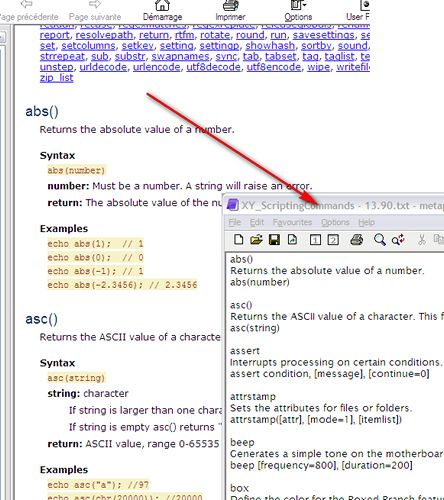
Task: Follow the resolvepath link
Action: click(x=104, y=35)
